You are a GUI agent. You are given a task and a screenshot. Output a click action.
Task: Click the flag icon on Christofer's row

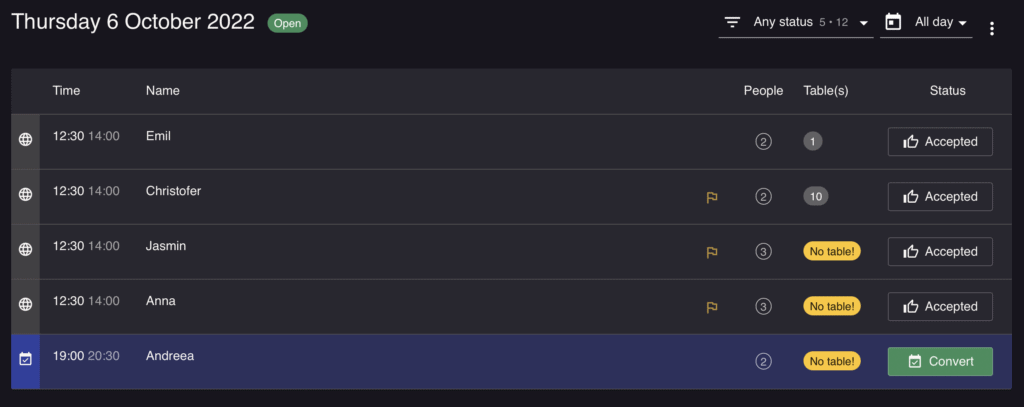pyautogui.click(x=712, y=197)
